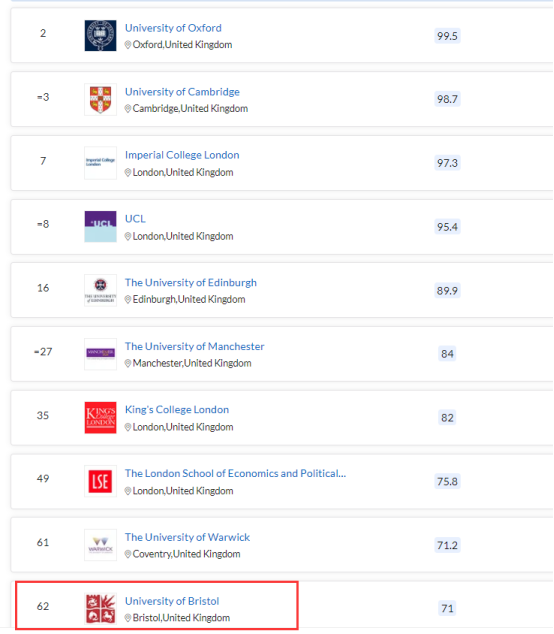
Task: Select the 71.2 score for Warwick
Action: click(447, 545)
